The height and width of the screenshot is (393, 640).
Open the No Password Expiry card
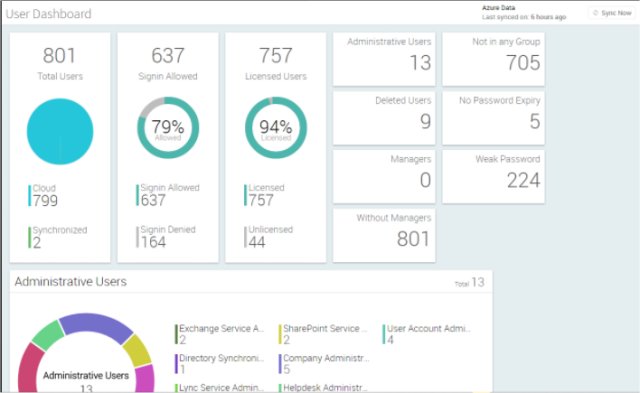tap(493, 118)
